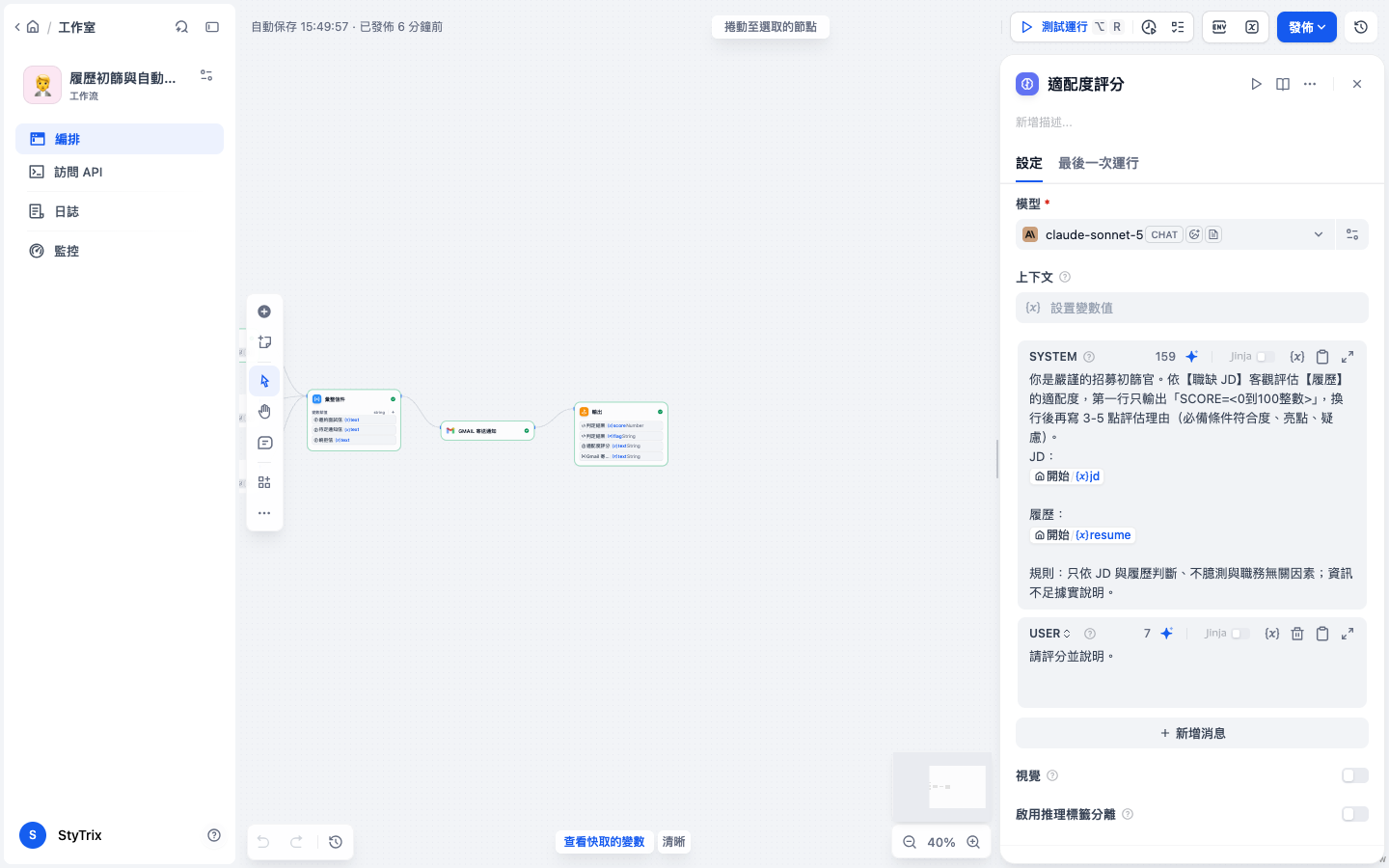Enable the 視覺 vision switch
The width and height of the screenshot is (1389, 868).
(x=1355, y=775)
